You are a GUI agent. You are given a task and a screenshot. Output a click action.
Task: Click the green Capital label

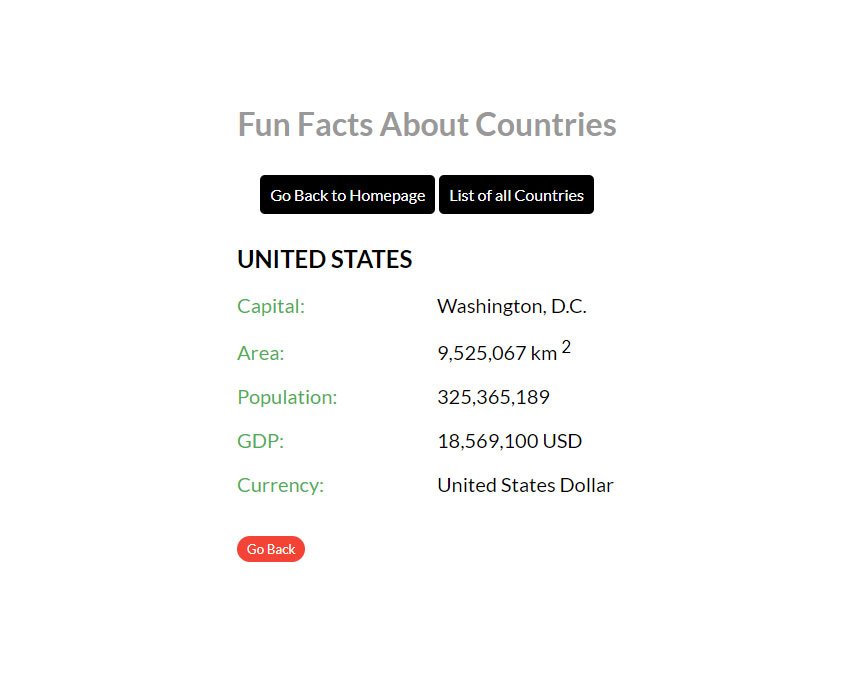pos(271,306)
